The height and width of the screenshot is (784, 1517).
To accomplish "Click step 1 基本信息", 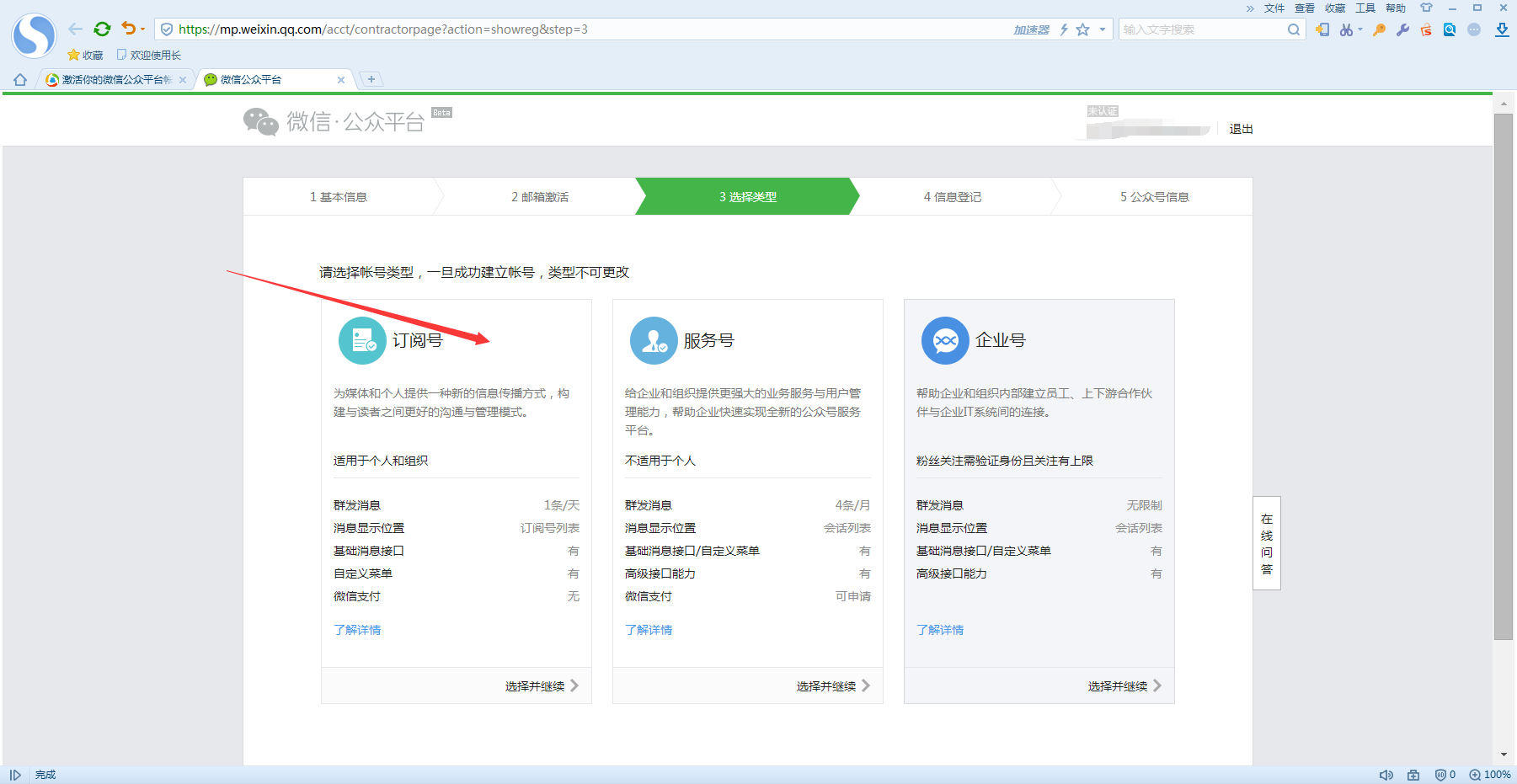I will 339,197.
